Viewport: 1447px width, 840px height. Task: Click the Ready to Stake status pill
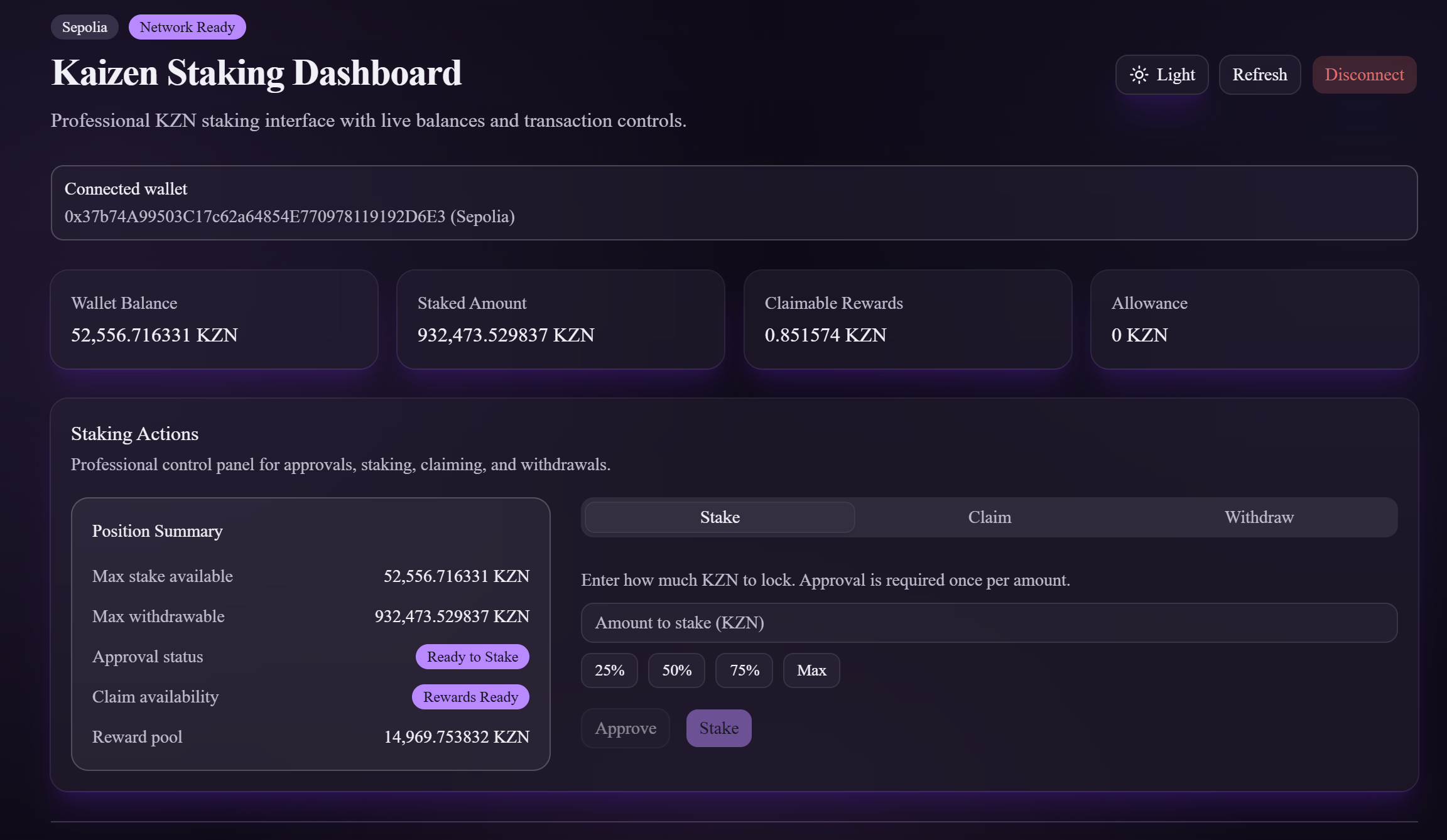coord(472,656)
